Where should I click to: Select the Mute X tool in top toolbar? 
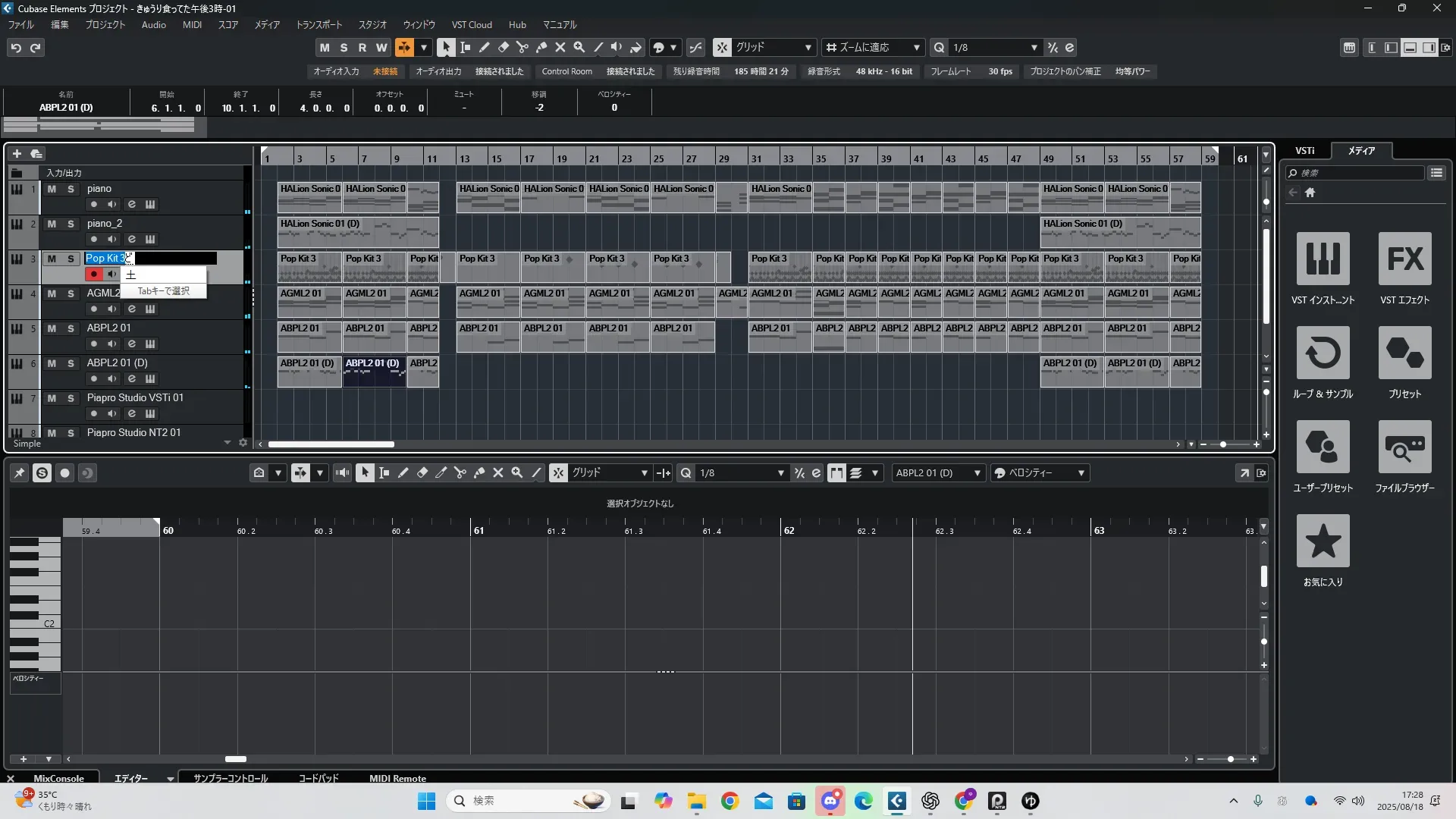click(560, 47)
